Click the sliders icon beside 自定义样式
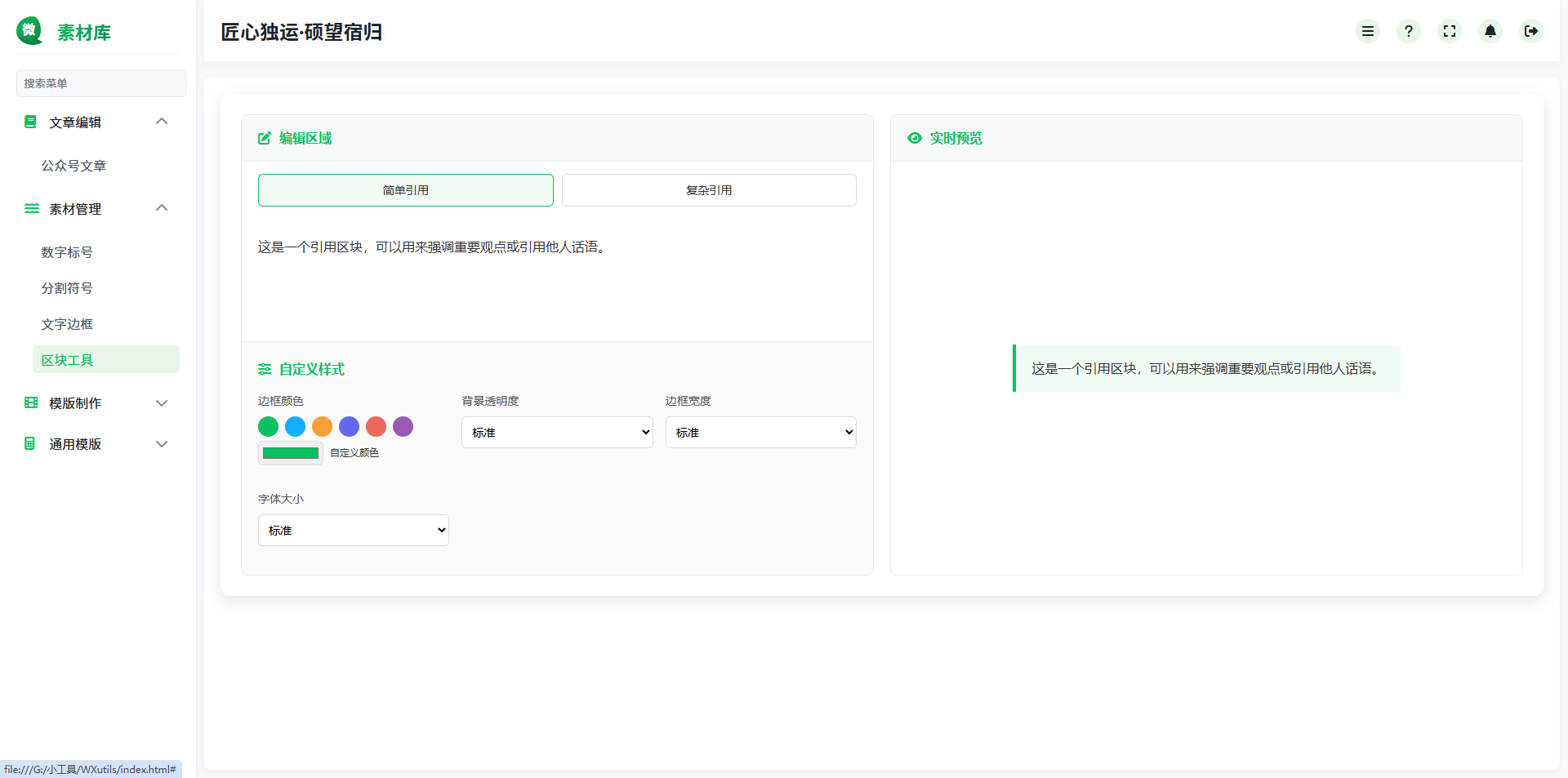This screenshot has height=778, width=1568. [x=264, y=369]
